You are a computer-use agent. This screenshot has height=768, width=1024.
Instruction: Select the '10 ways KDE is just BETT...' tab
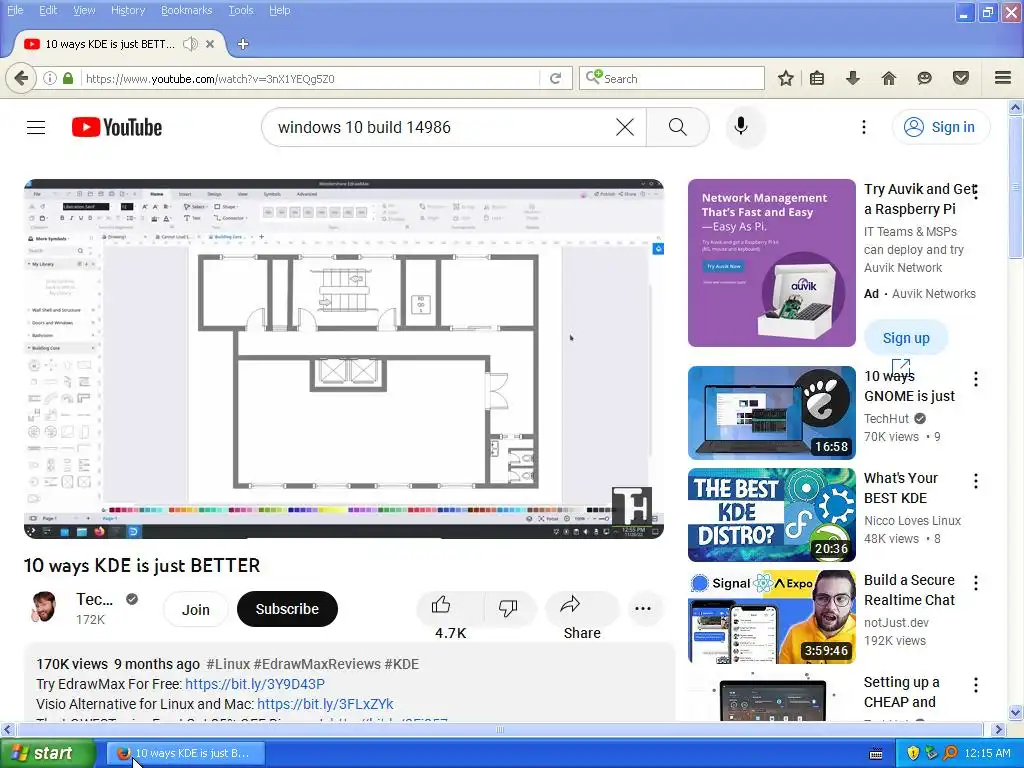[110, 44]
